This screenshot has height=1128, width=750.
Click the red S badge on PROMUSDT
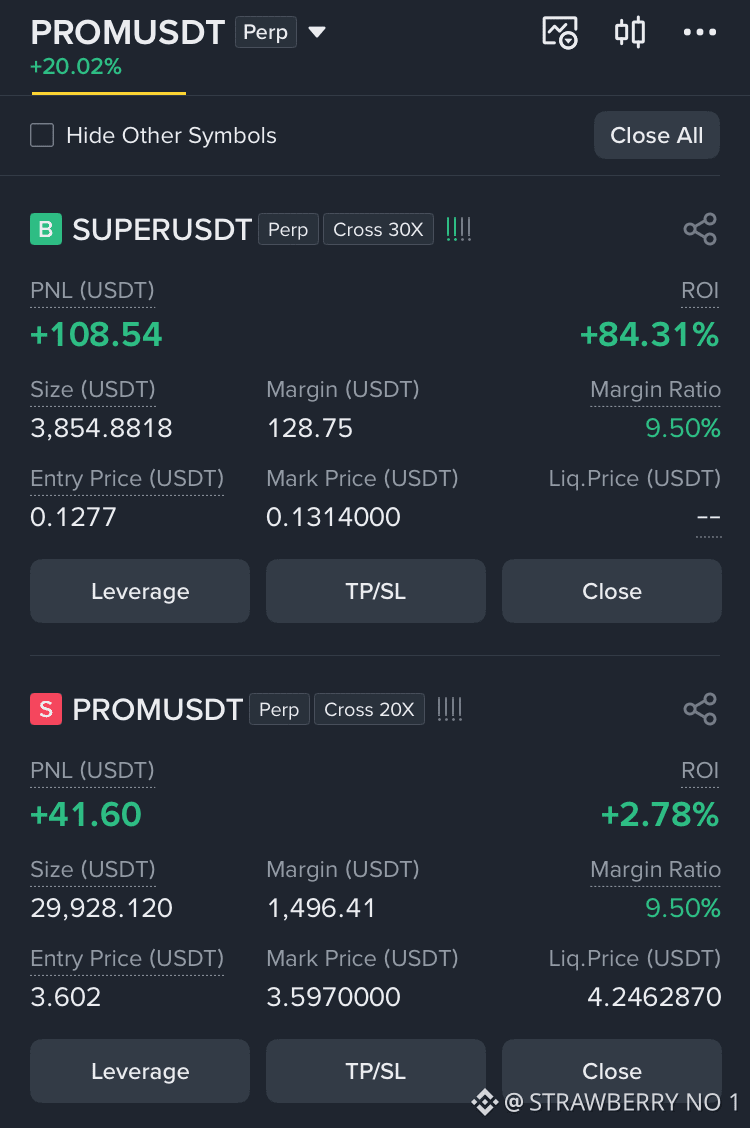tap(46, 709)
